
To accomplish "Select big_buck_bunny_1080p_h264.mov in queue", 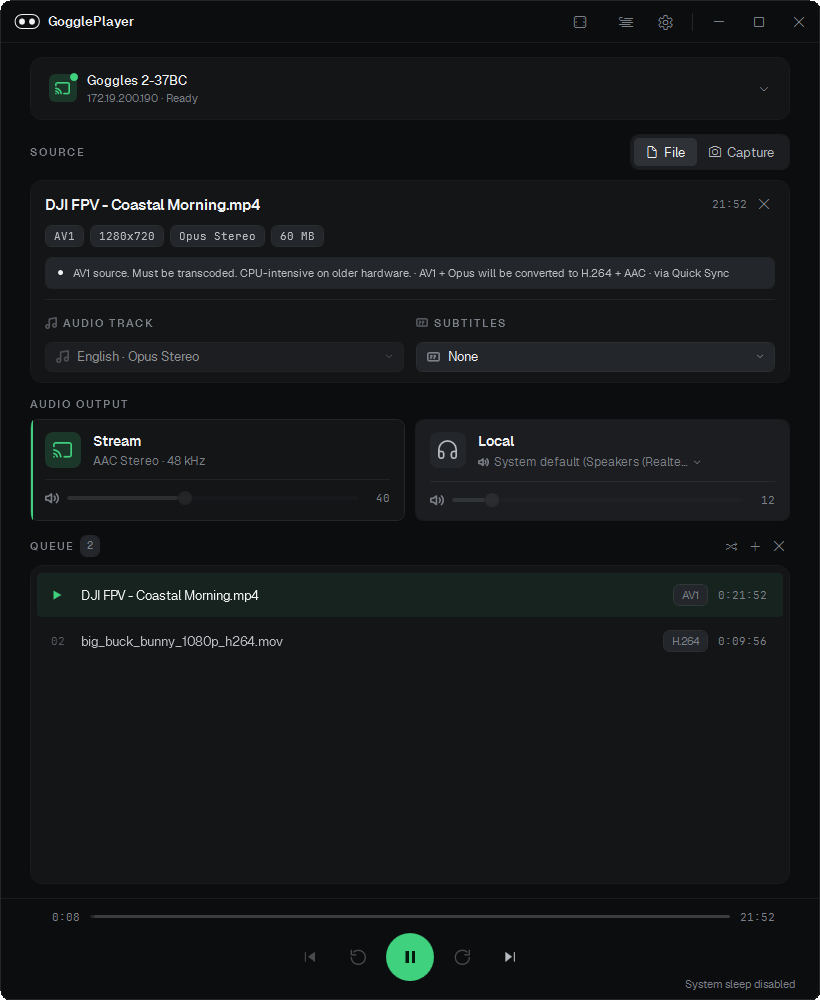I will point(409,641).
